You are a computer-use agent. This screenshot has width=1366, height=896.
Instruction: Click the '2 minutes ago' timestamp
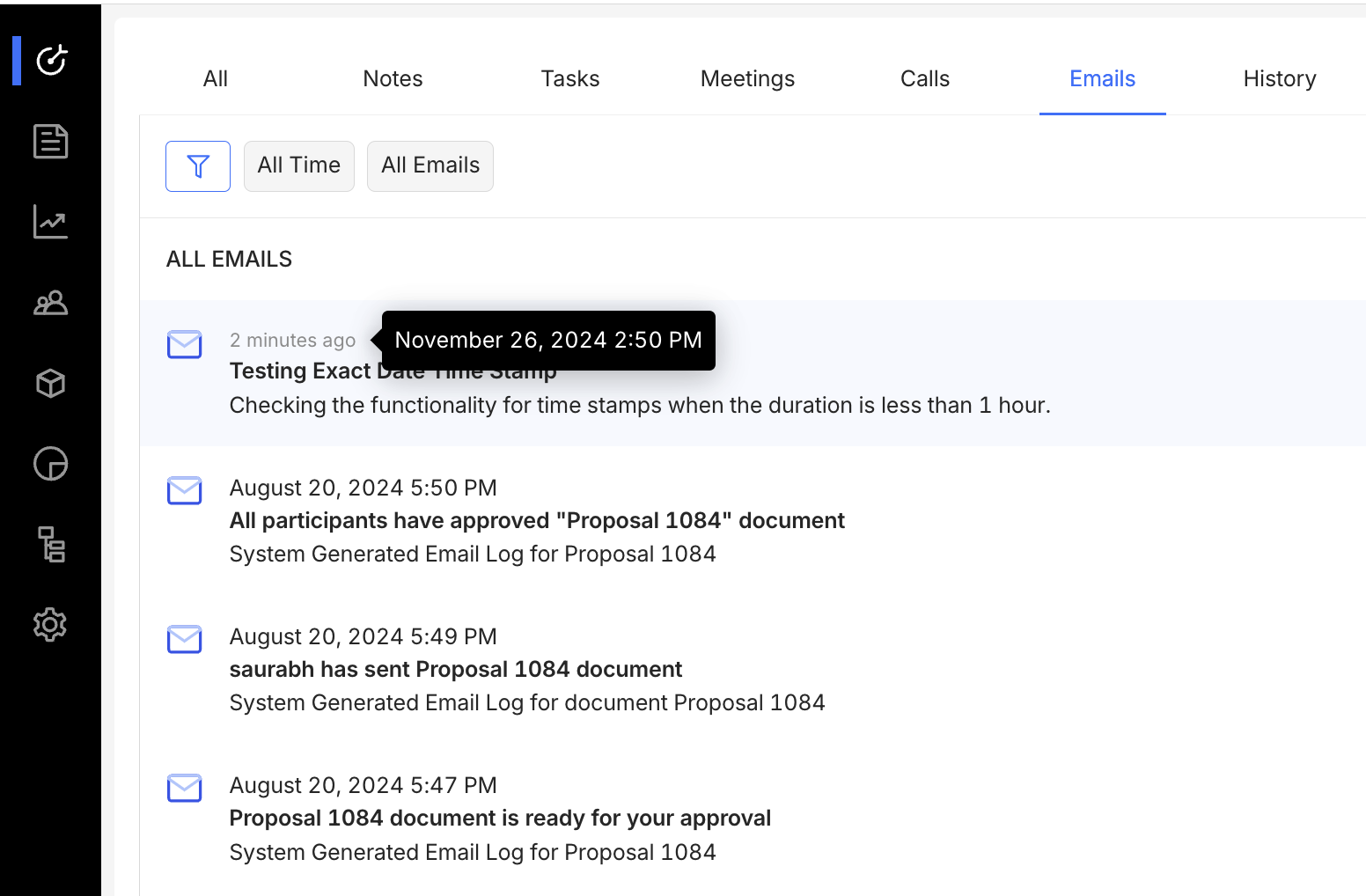pos(293,341)
